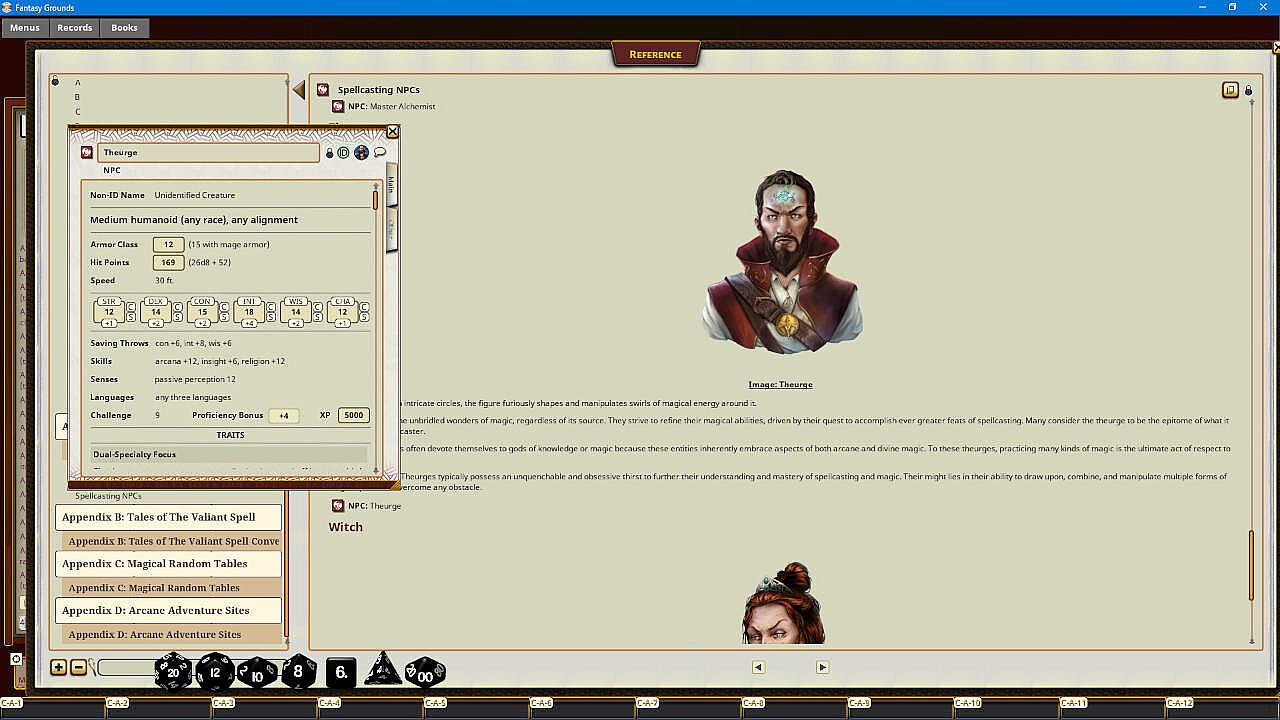The width and height of the screenshot is (1280, 720).
Task: Click DEX check C button
Action: tap(178, 306)
